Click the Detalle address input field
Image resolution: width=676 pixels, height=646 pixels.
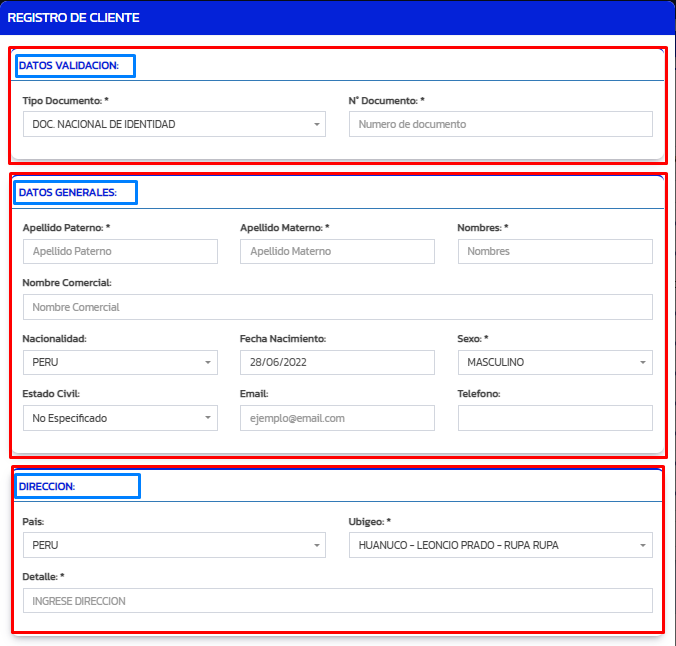coord(337,600)
